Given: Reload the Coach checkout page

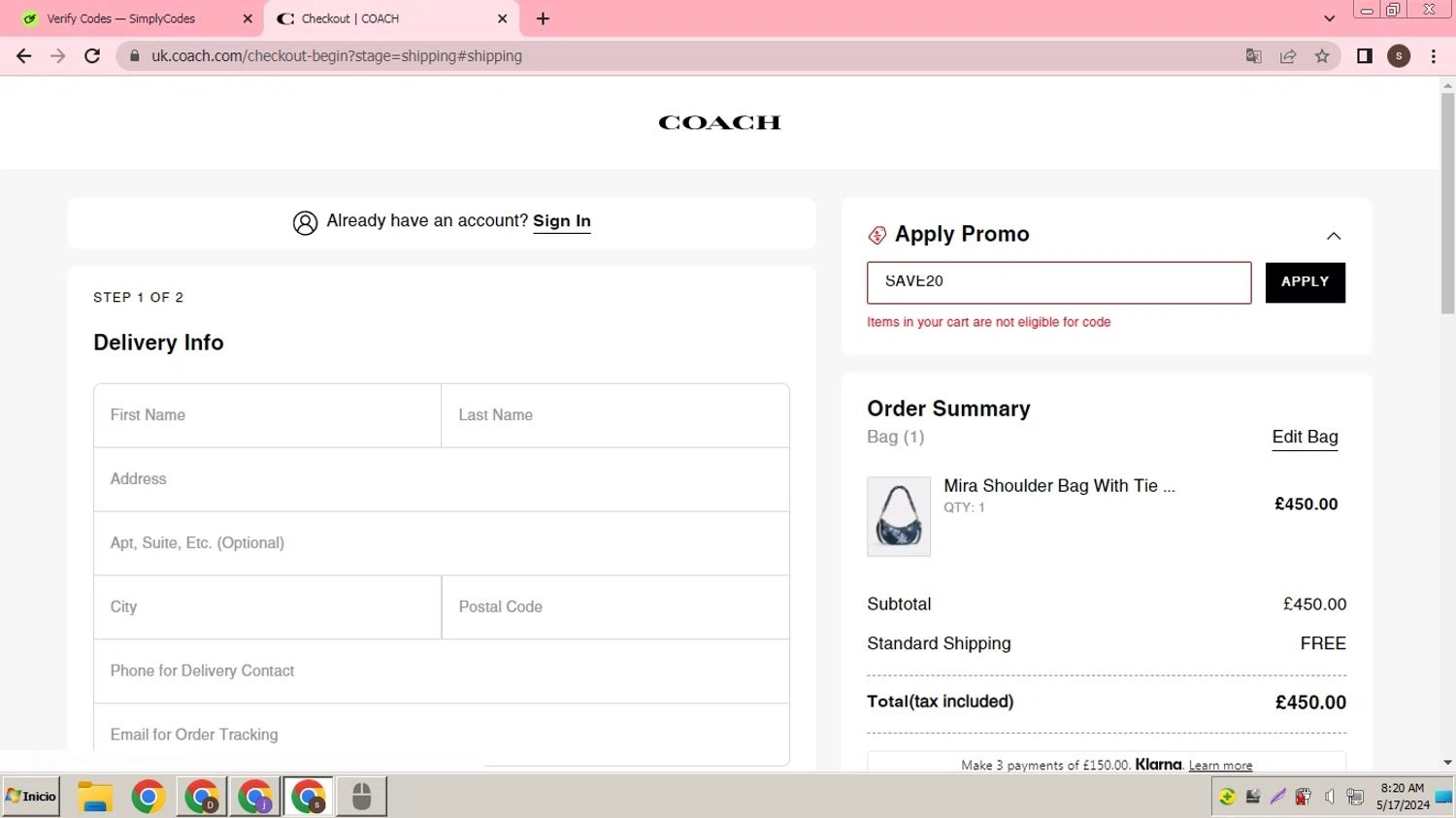Looking at the screenshot, I should (x=92, y=56).
